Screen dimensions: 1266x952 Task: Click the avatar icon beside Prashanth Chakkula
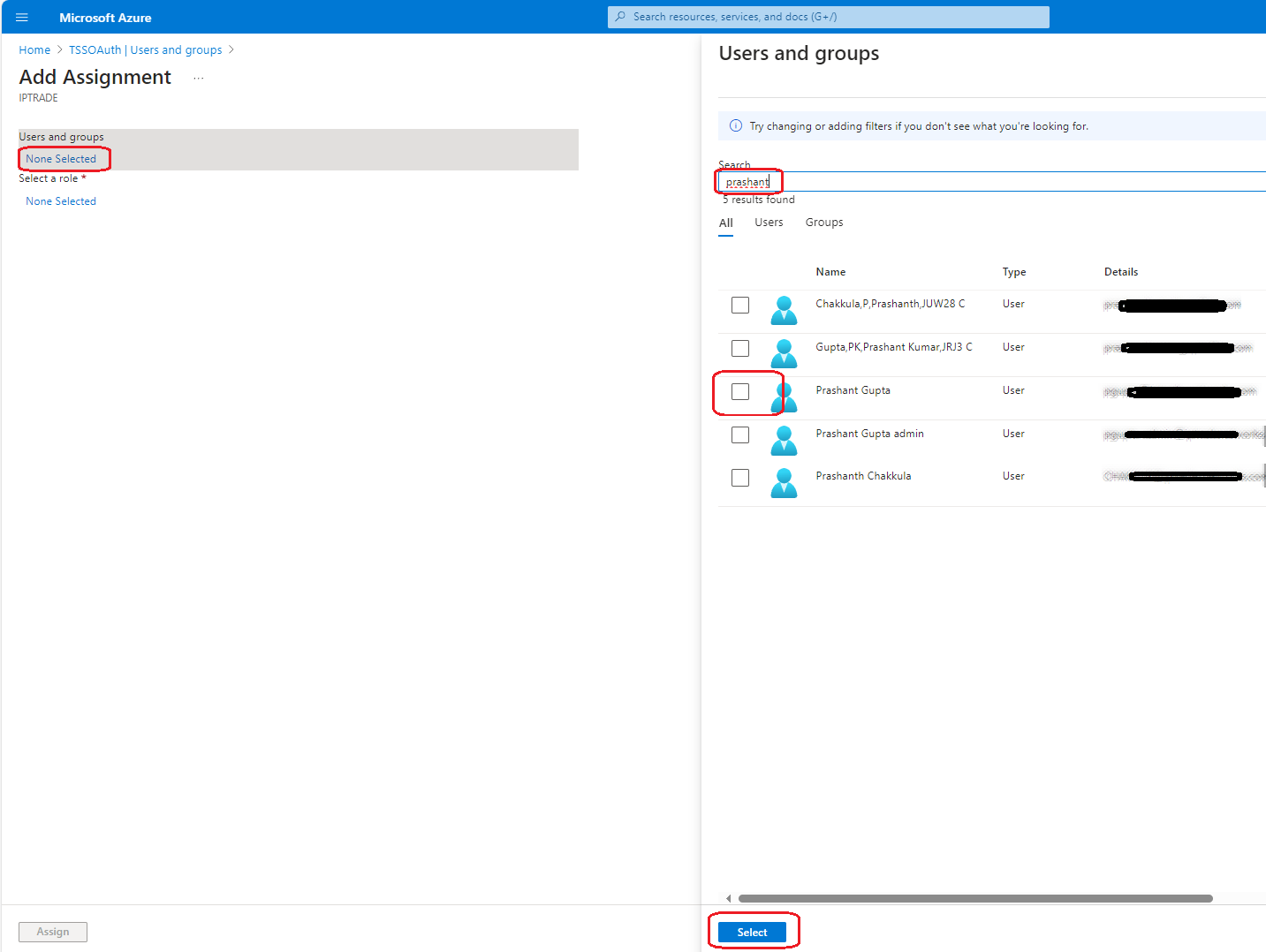pos(784,482)
